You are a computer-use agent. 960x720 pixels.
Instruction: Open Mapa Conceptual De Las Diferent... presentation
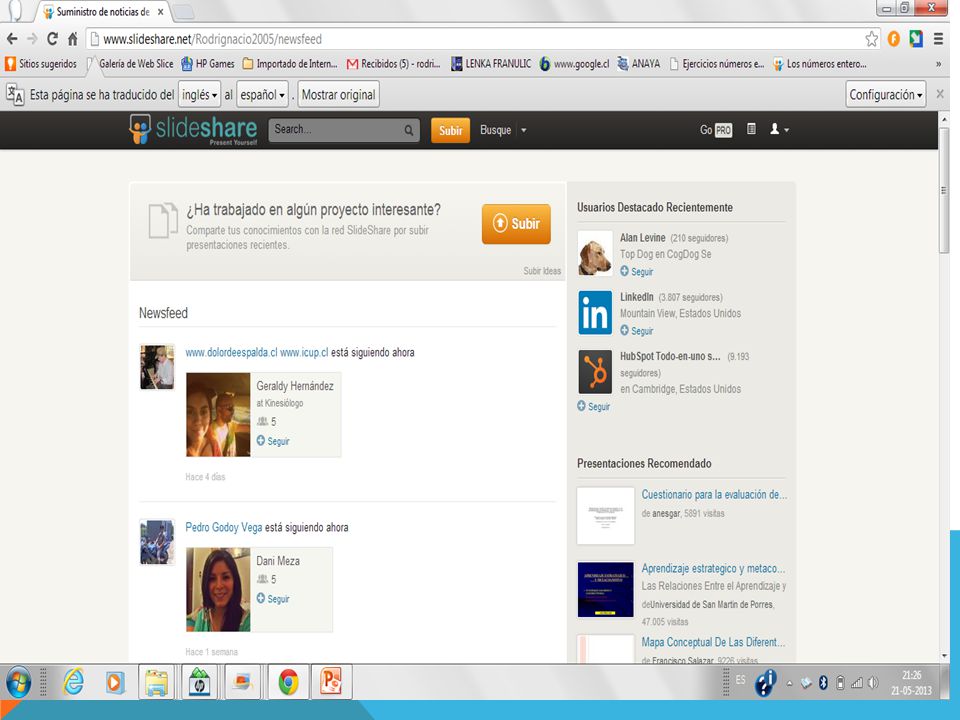pos(713,642)
